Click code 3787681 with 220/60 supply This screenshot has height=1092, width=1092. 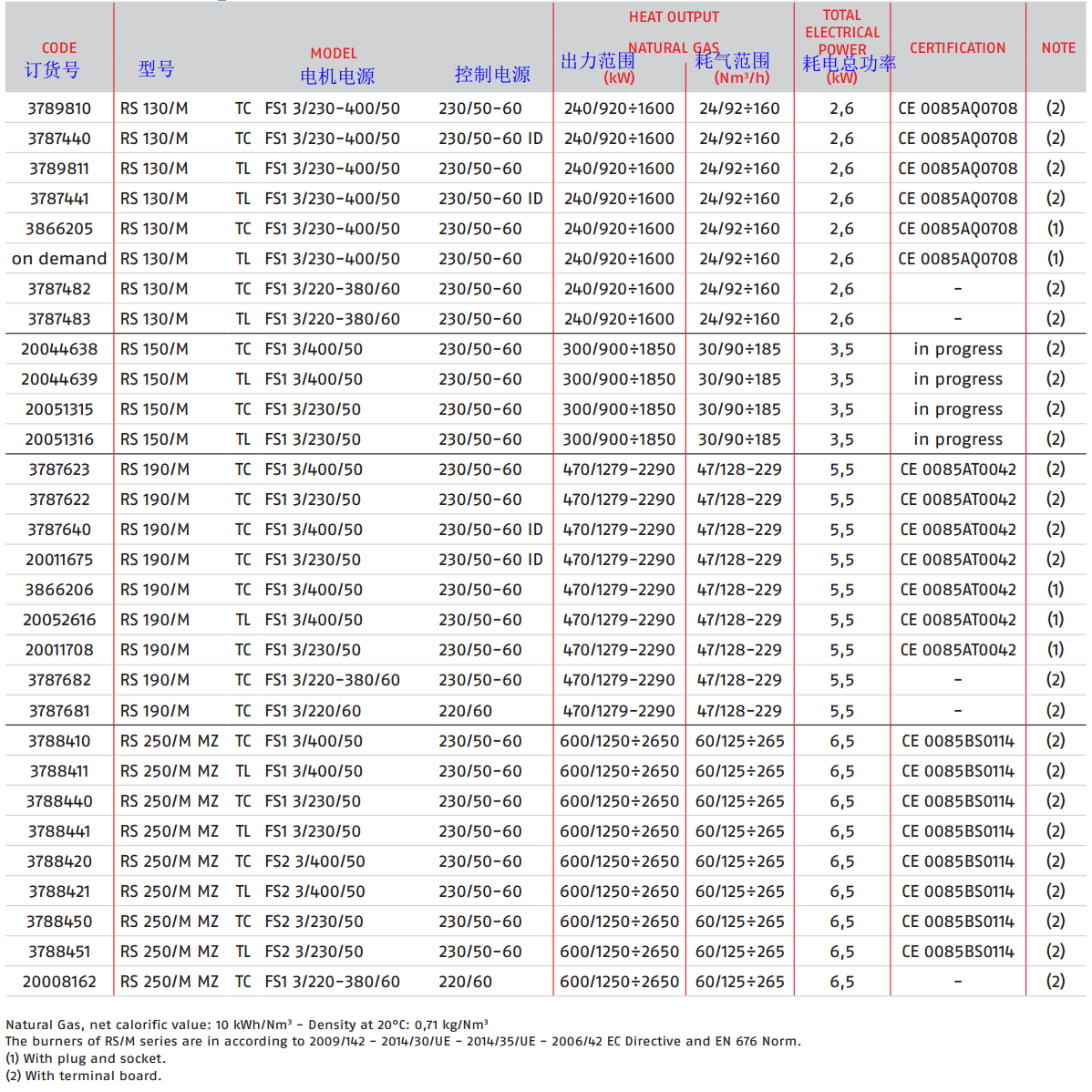point(59,711)
